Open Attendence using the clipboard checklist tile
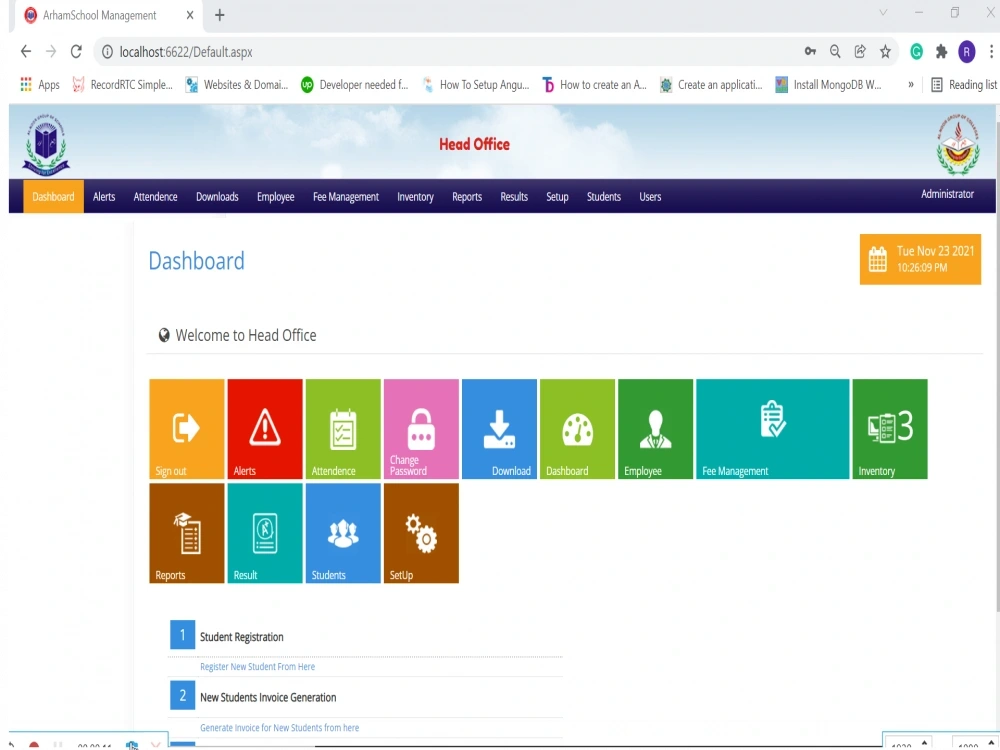 (x=342, y=425)
